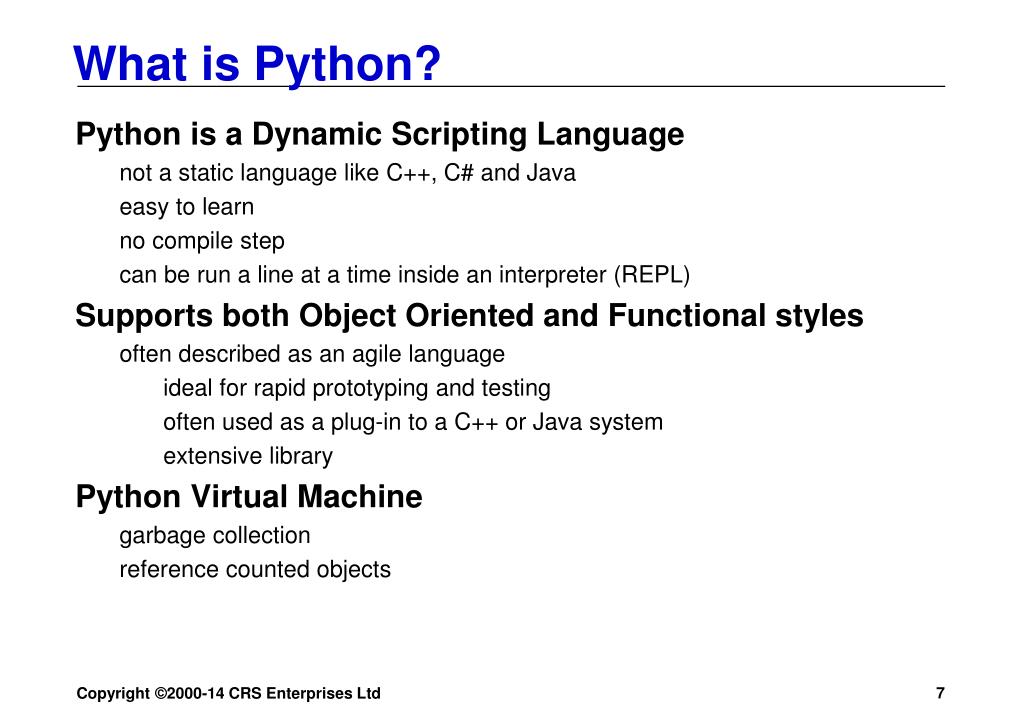
Task: Select the 'Supports both Object Oriented' heading
Action: [x=469, y=316]
